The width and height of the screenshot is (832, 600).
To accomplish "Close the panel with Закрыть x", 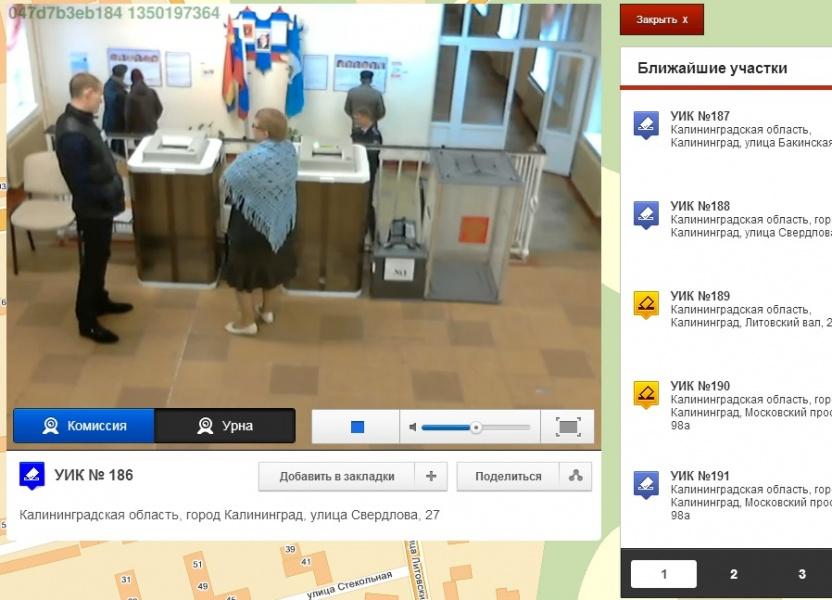I will tap(661, 19).
